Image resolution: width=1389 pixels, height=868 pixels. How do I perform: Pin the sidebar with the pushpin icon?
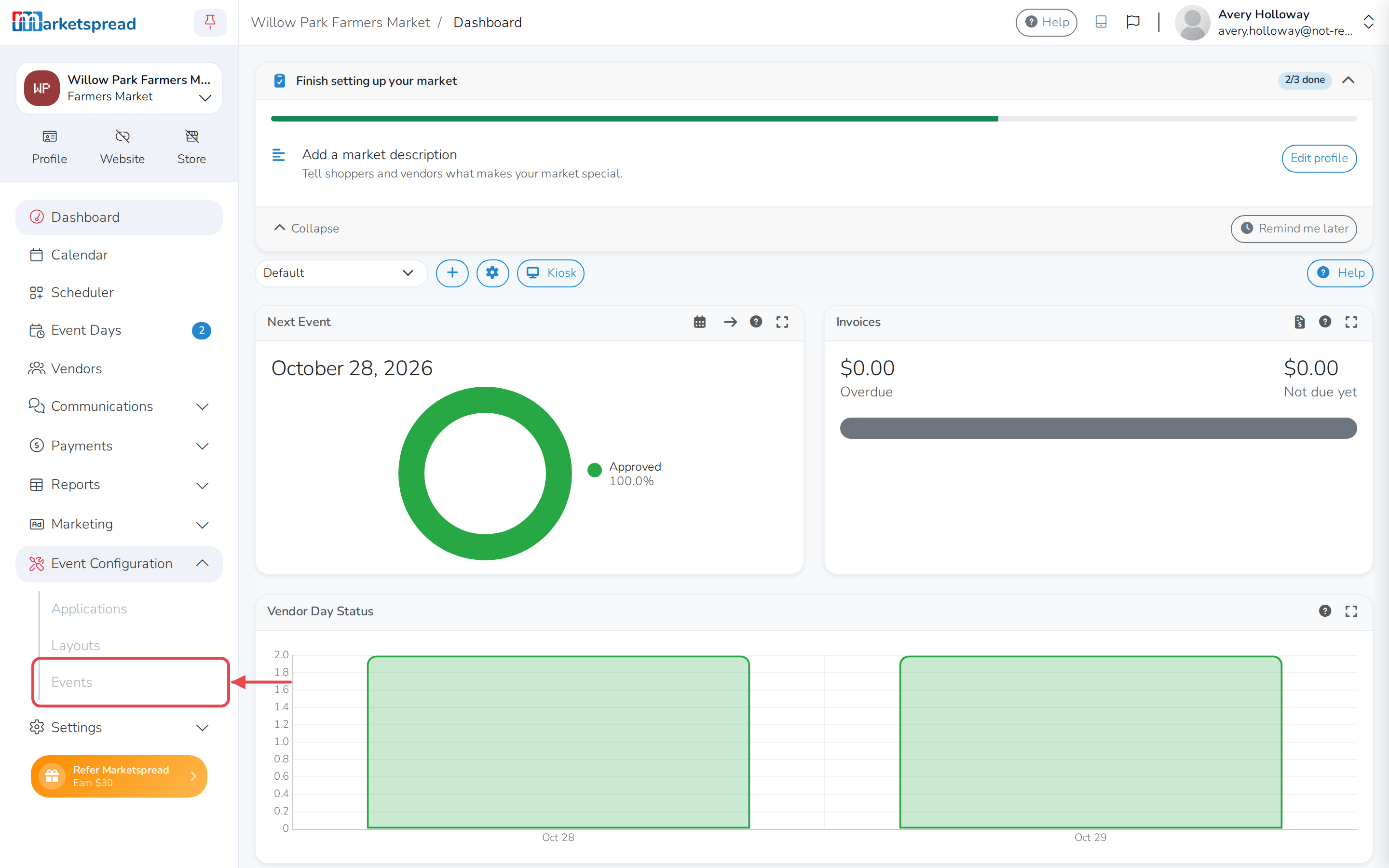[210, 22]
